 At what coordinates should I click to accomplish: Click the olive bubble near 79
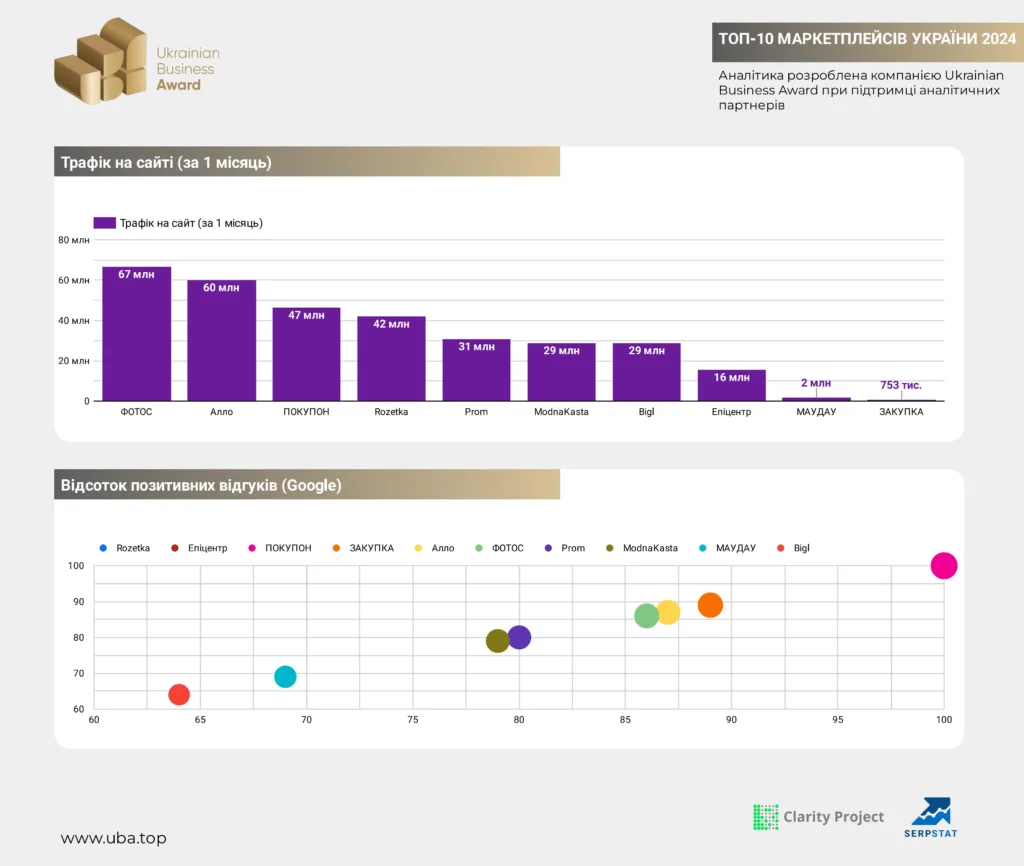pyautogui.click(x=498, y=641)
